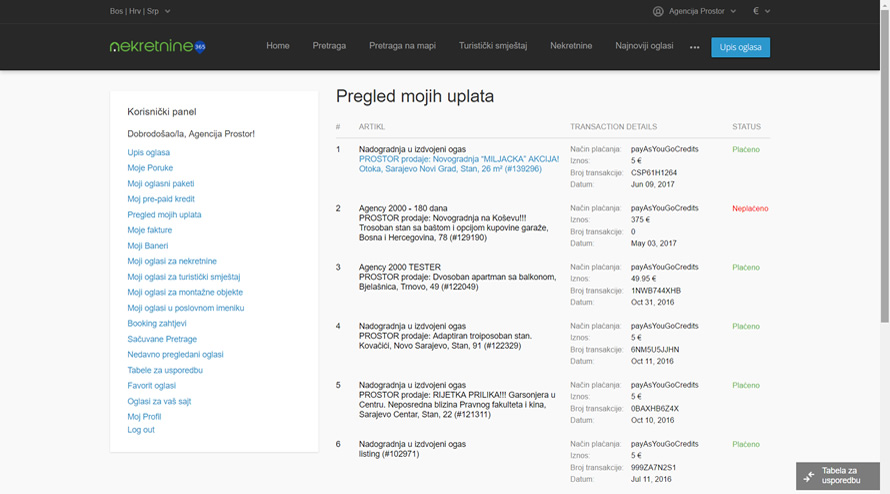Screen dimensions: 890x494
Task: Open Najnoviji oglasi in navigation bar
Action: (644, 46)
